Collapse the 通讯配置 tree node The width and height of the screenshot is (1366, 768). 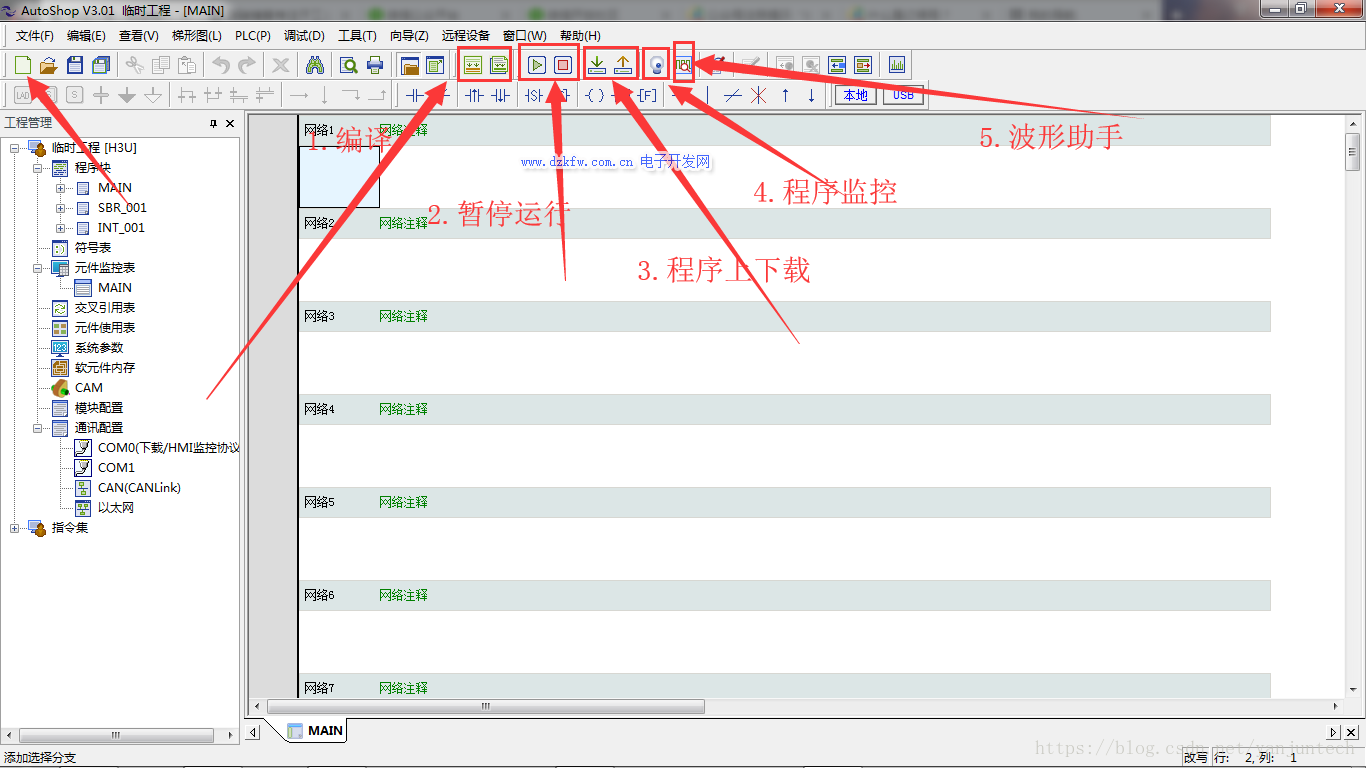point(38,428)
